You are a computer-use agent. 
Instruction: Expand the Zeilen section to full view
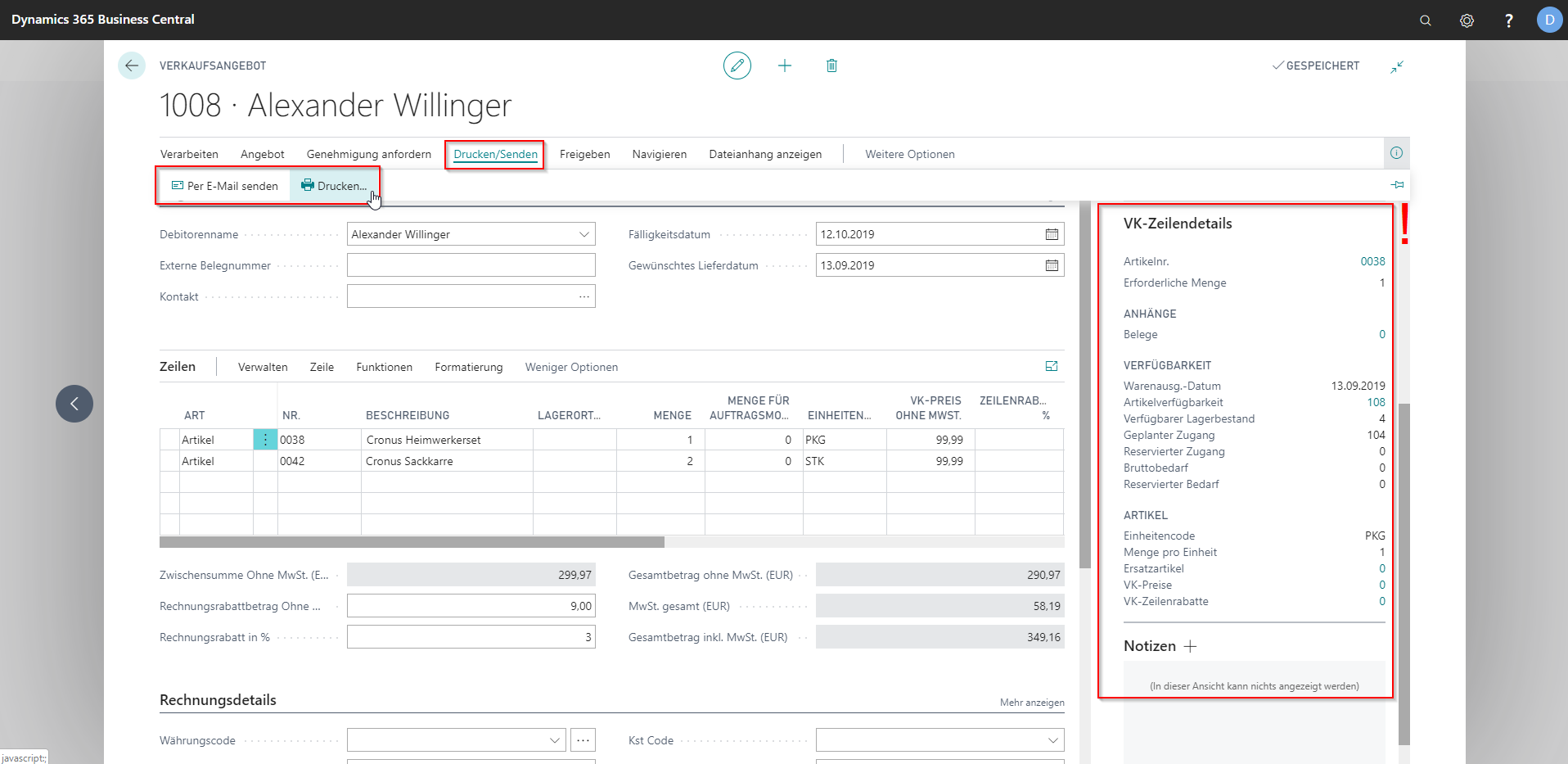1052,367
